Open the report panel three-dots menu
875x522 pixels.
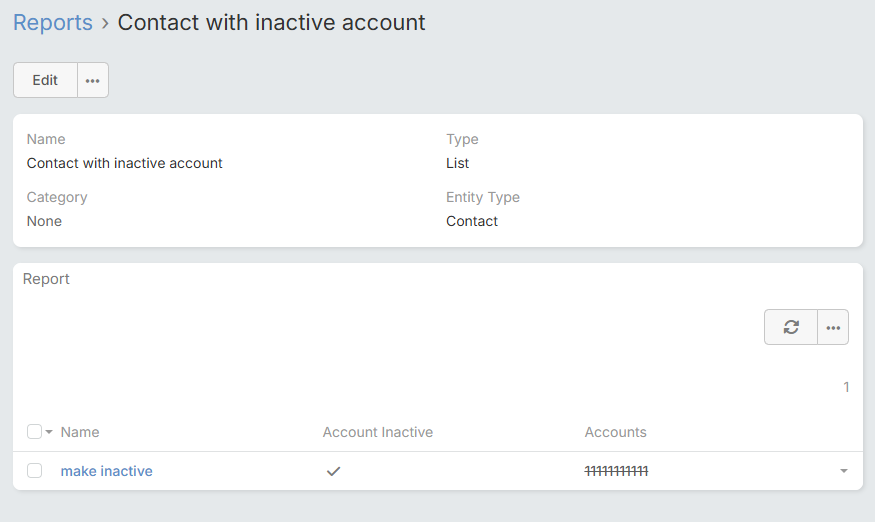tap(833, 327)
